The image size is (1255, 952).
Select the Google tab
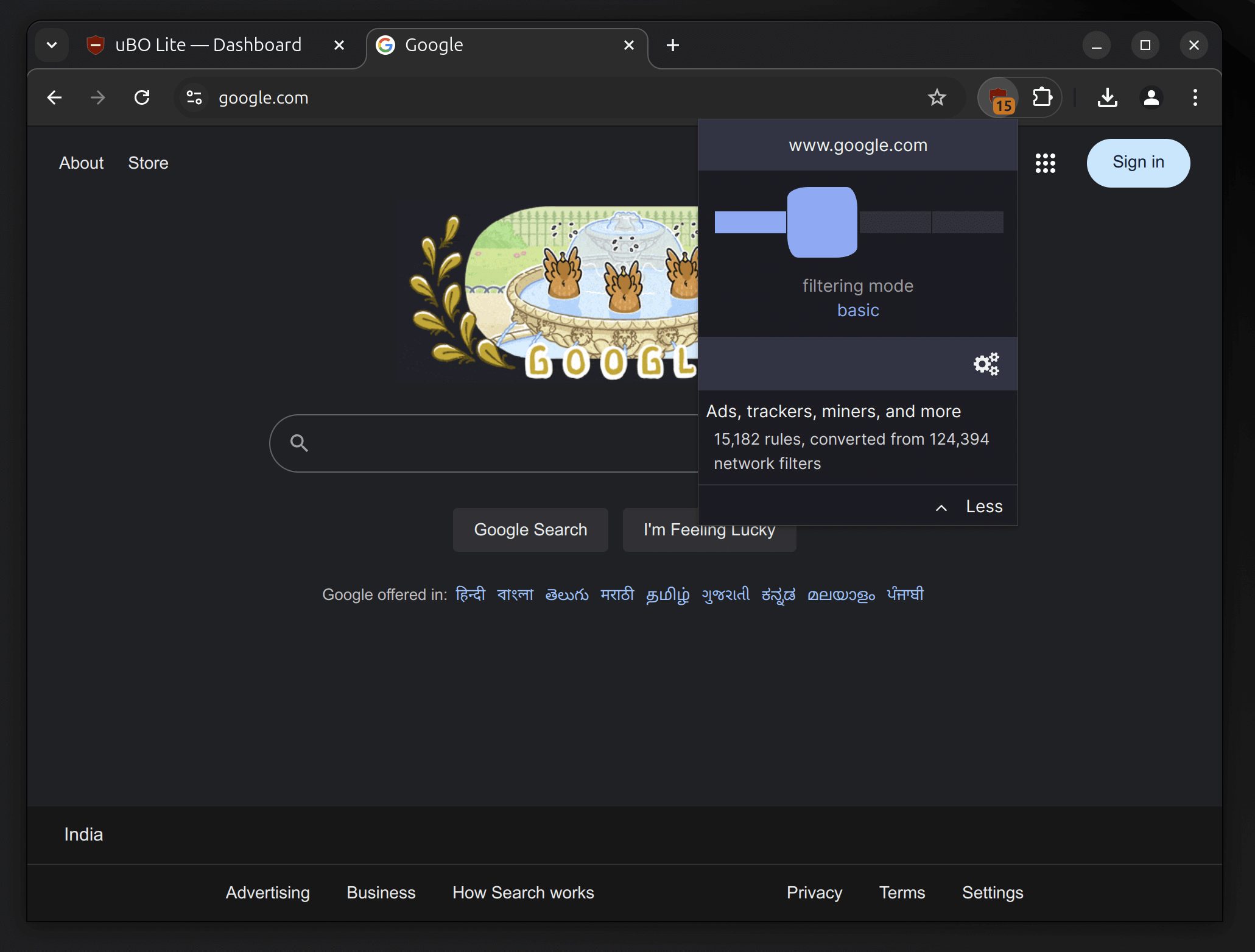tap(507, 44)
